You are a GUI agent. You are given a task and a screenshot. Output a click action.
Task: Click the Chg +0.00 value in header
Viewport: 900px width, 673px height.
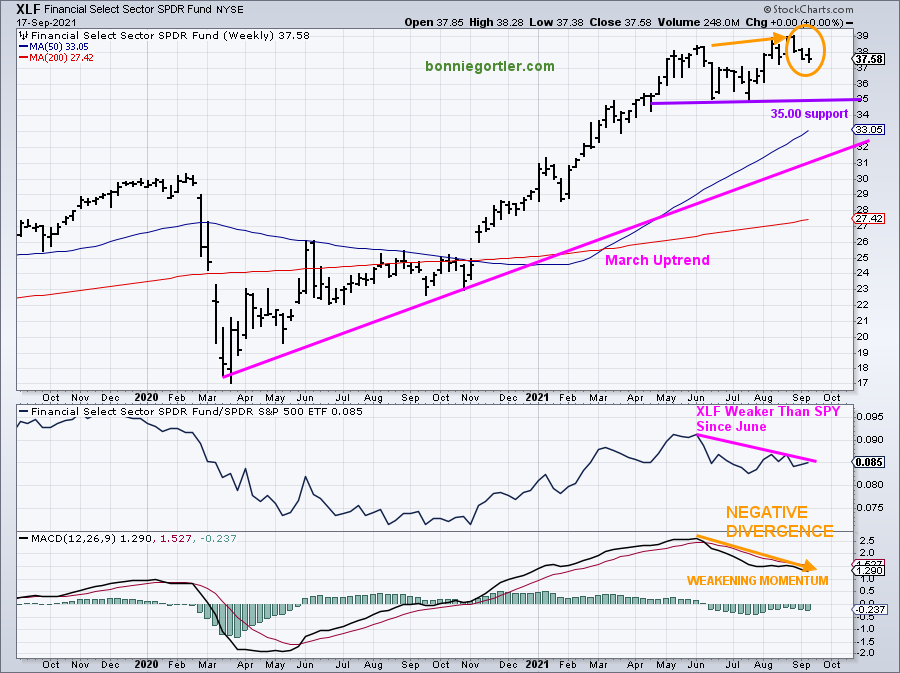[x=794, y=22]
